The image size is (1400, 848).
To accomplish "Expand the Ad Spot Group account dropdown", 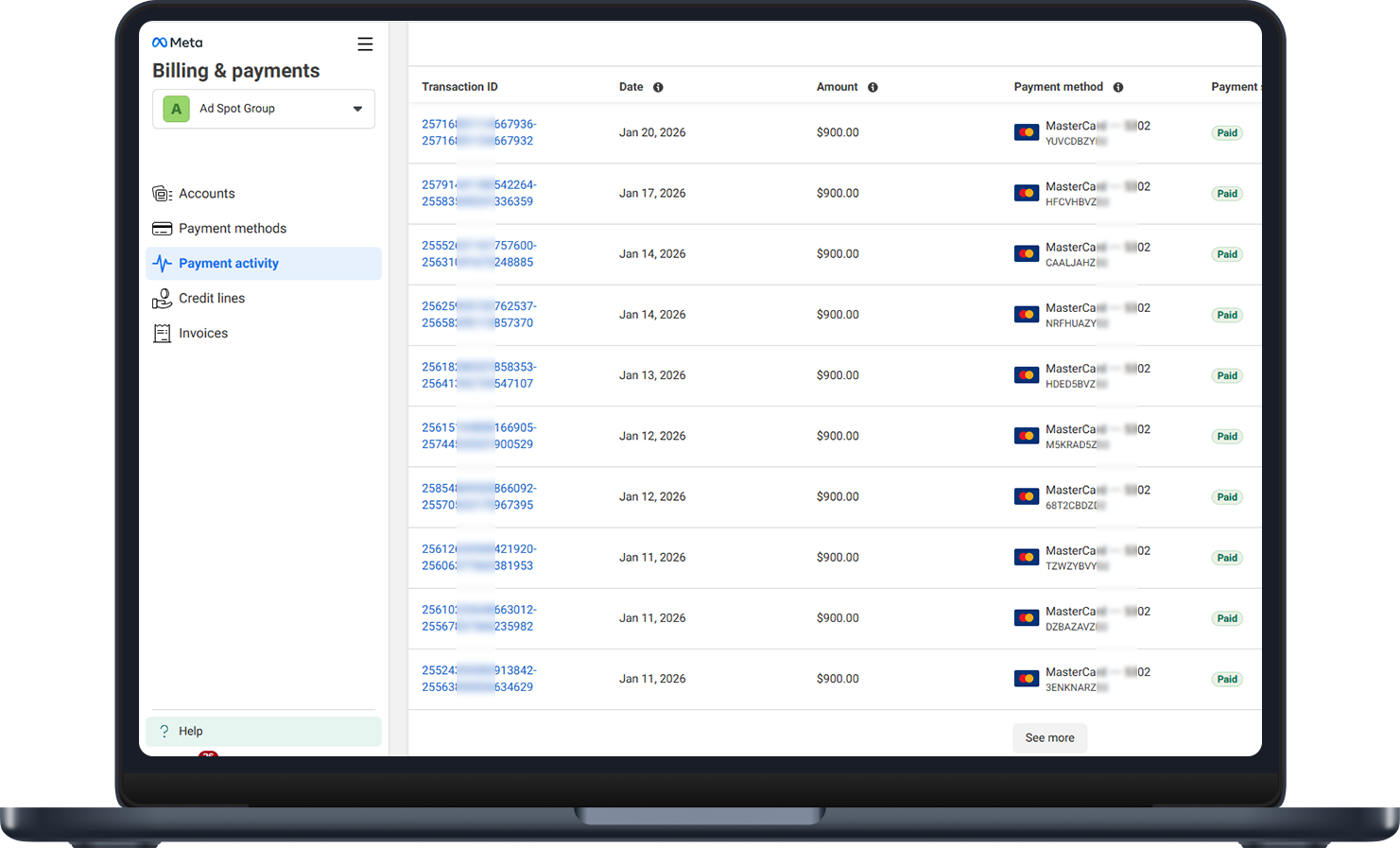I will coord(357,109).
